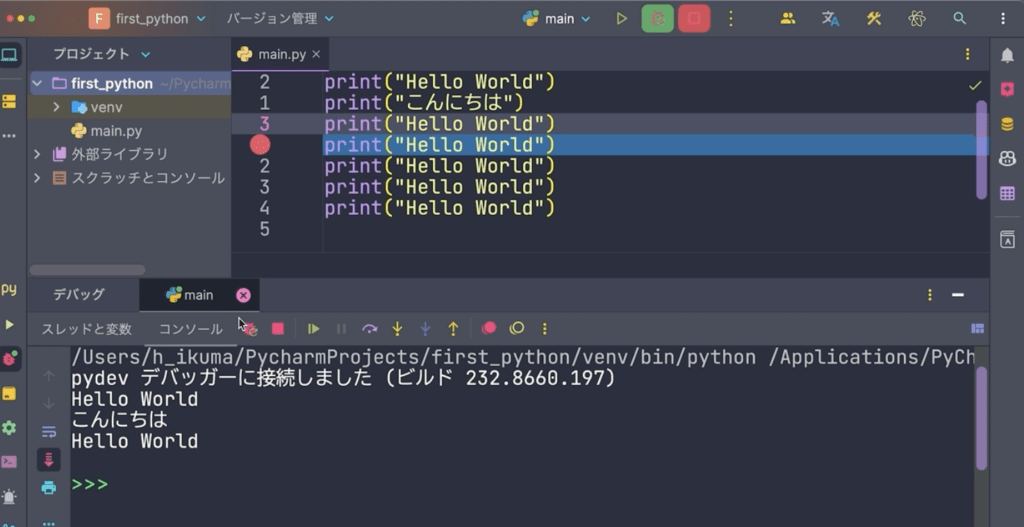Open Code With Me people icon
This screenshot has width=1024, height=527.
coord(788,19)
